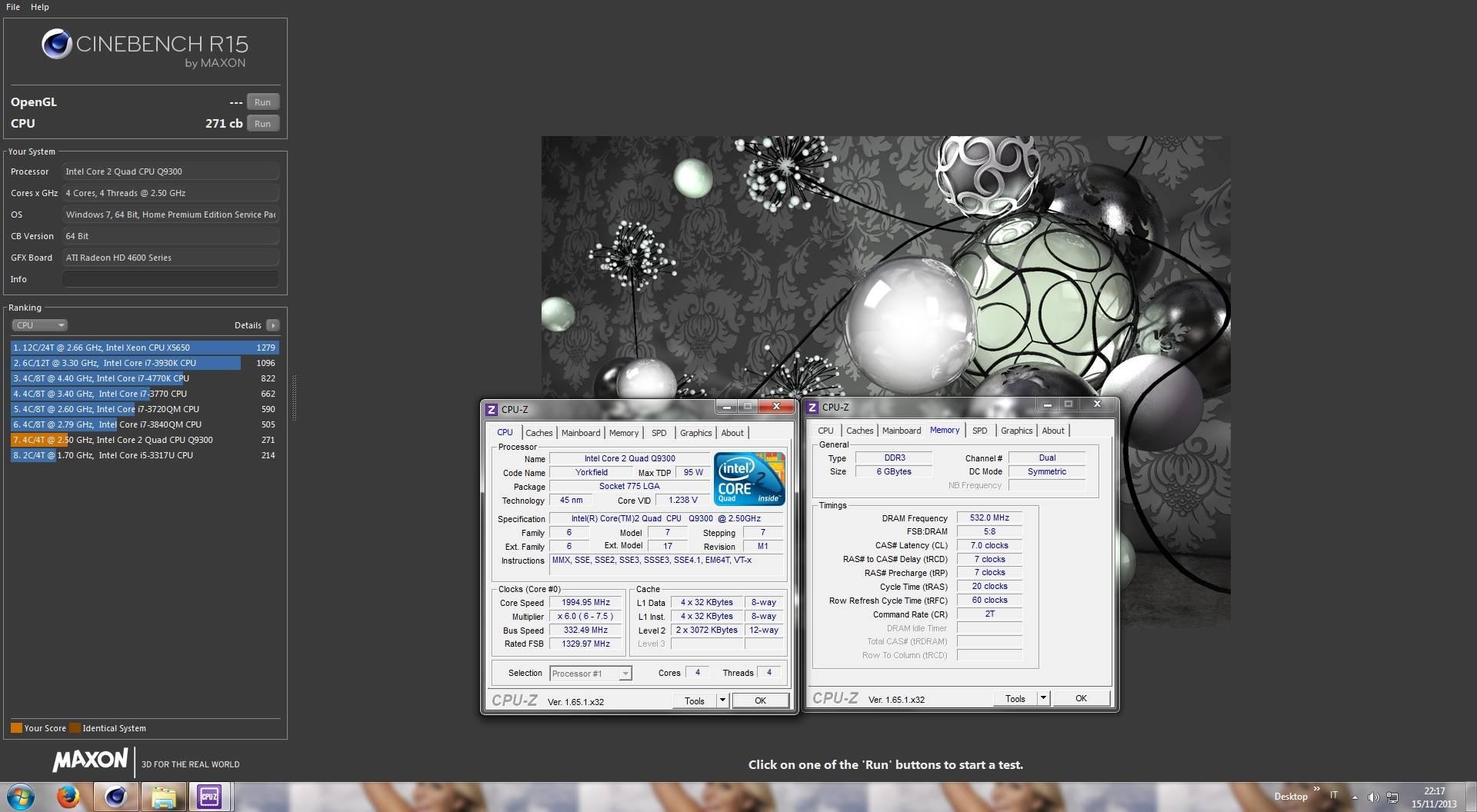The width and height of the screenshot is (1477, 812).
Task: Expand the Desktop toolbar chevron
Action: tap(1316, 789)
